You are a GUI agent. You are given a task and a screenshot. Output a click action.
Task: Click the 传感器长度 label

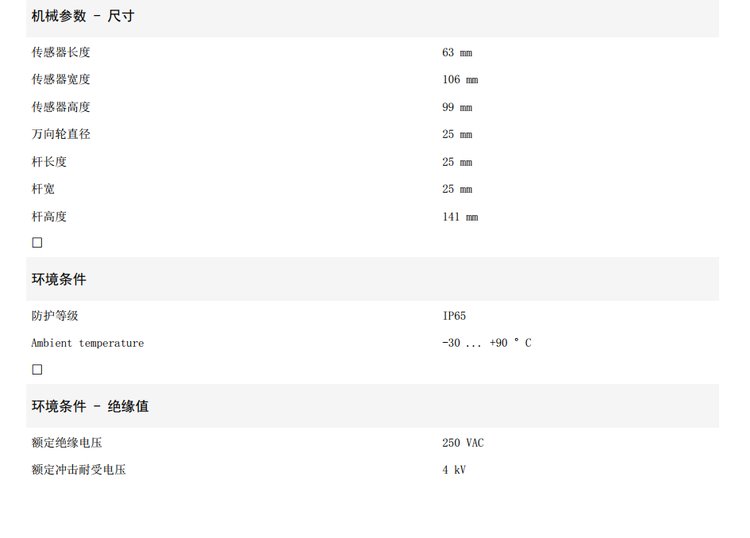tap(61, 52)
